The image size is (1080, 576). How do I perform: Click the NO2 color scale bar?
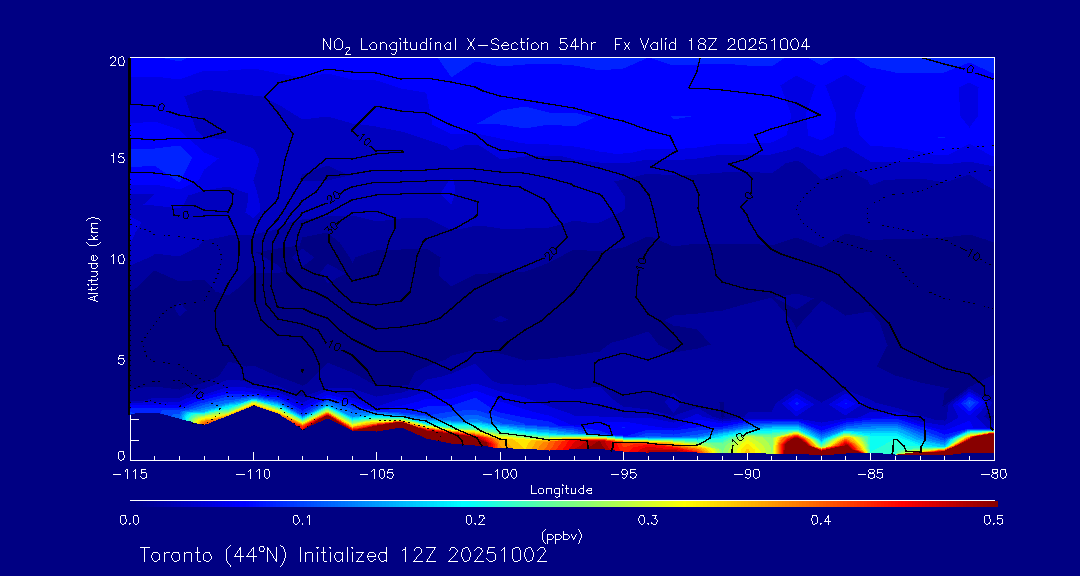tap(563, 504)
